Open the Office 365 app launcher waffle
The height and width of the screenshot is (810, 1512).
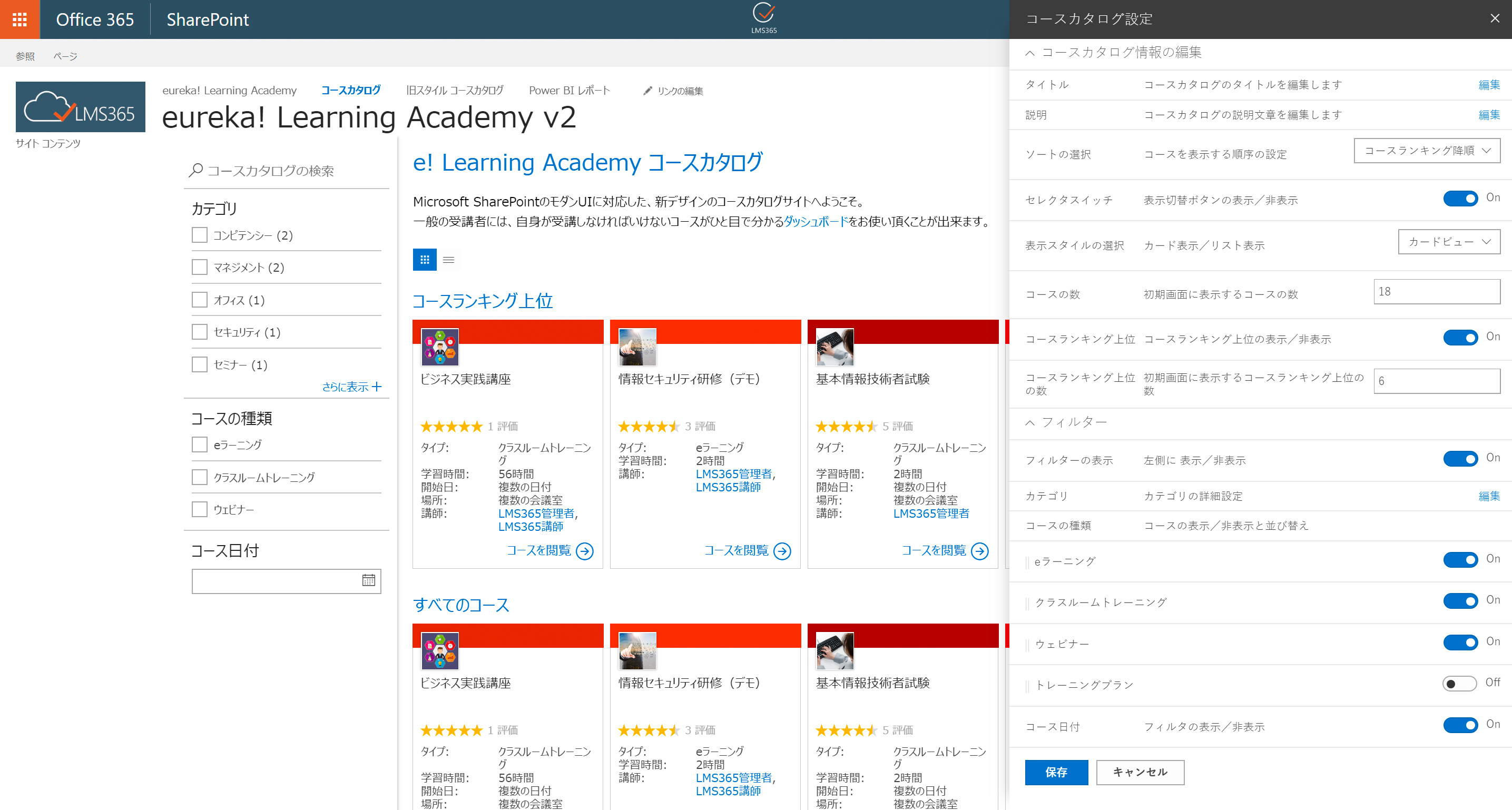[19, 19]
